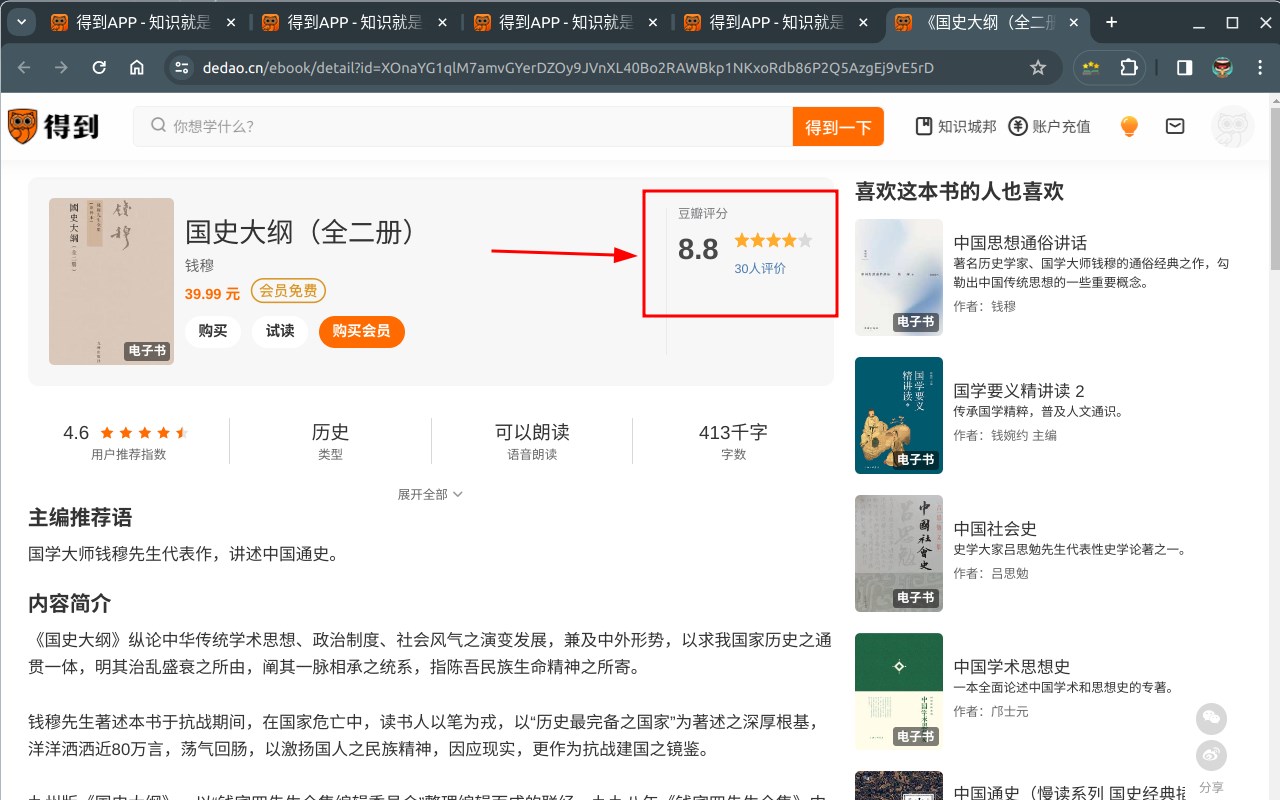The width and height of the screenshot is (1280, 800).
Task: Open a new browser tab
Action: click(1112, 22)
